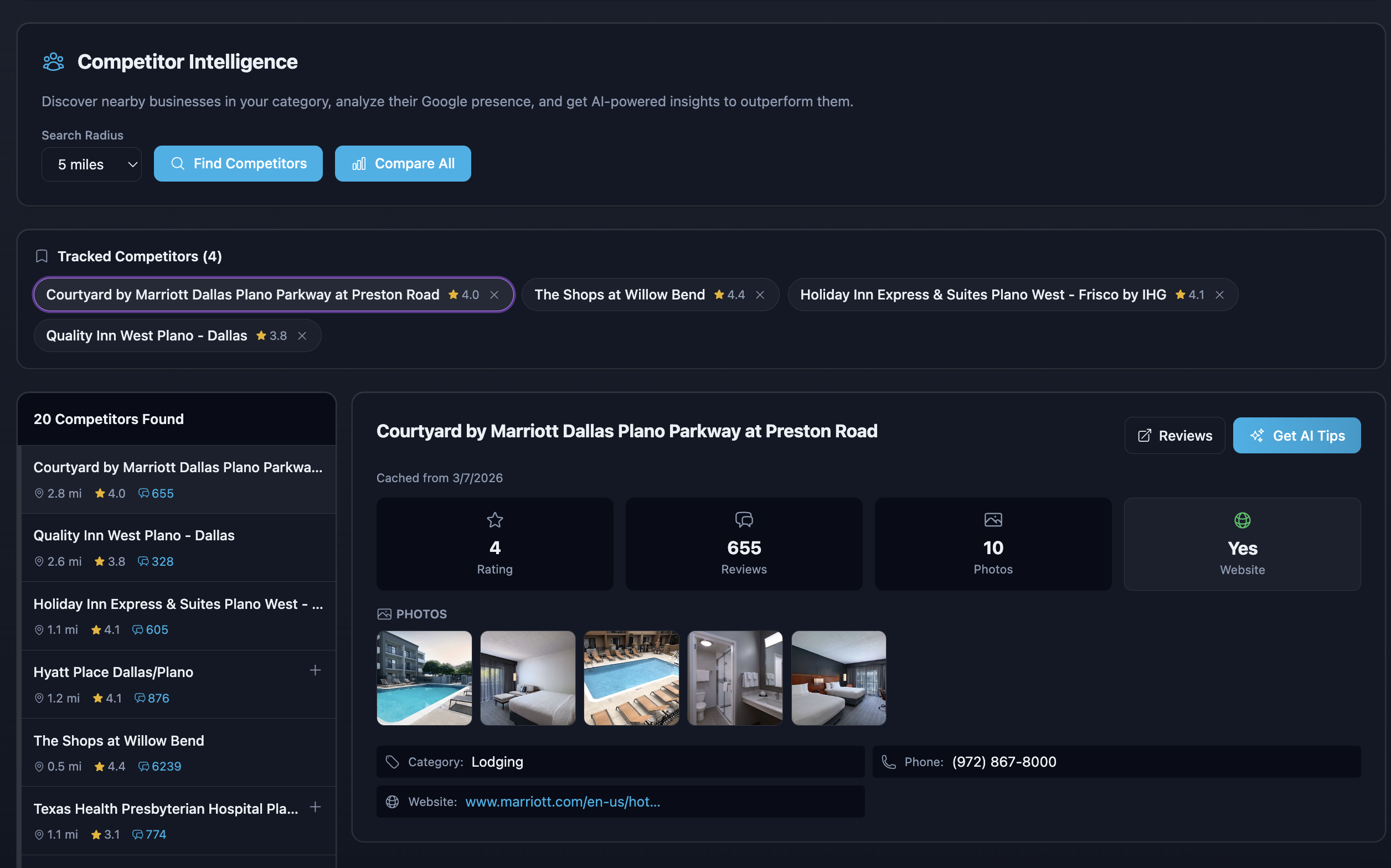Remove Holiday Inn Express from tracked competitors

[x=1220, y=294]
